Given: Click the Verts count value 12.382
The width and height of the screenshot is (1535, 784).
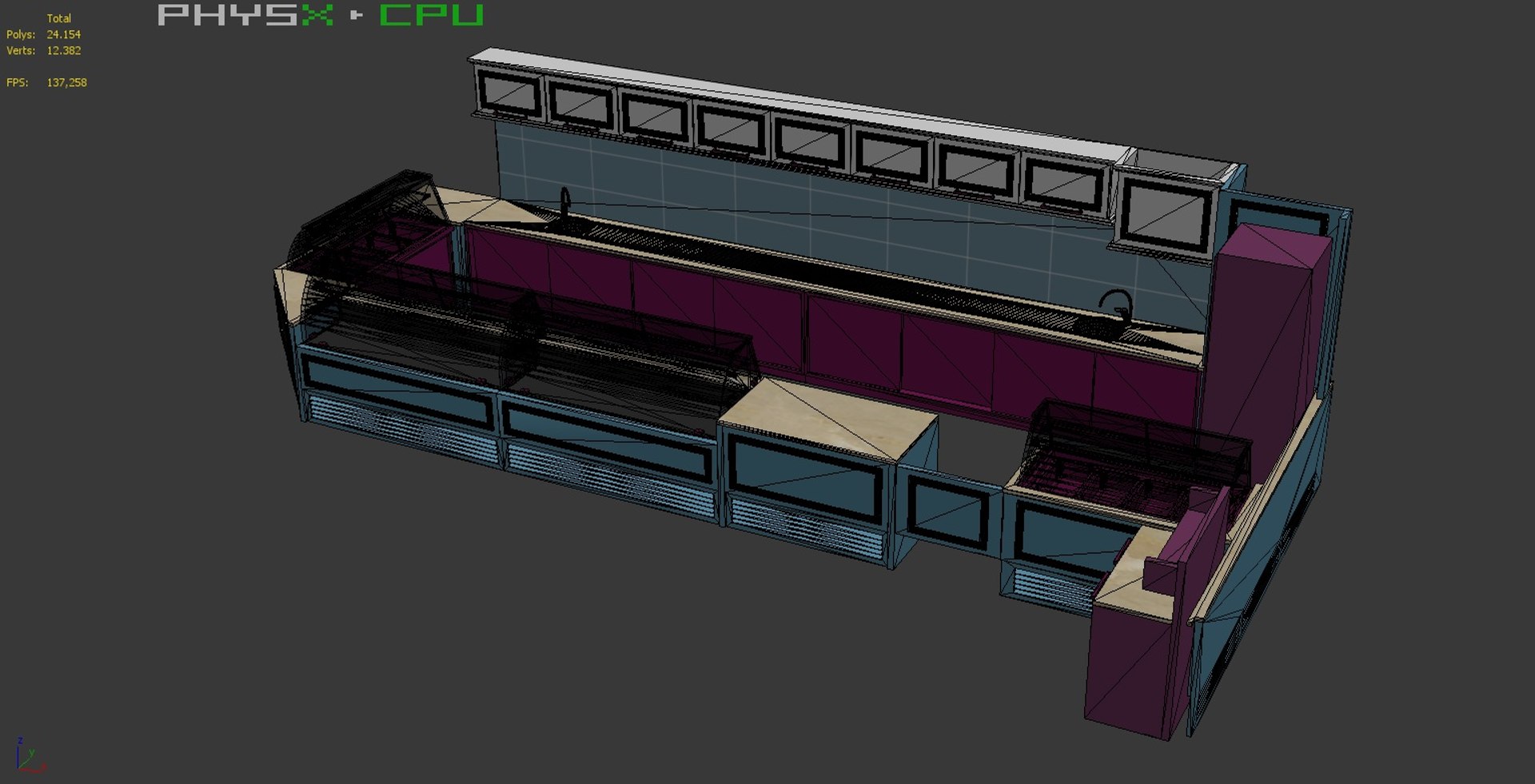Looking at the screenshot, I should [63, 50].
